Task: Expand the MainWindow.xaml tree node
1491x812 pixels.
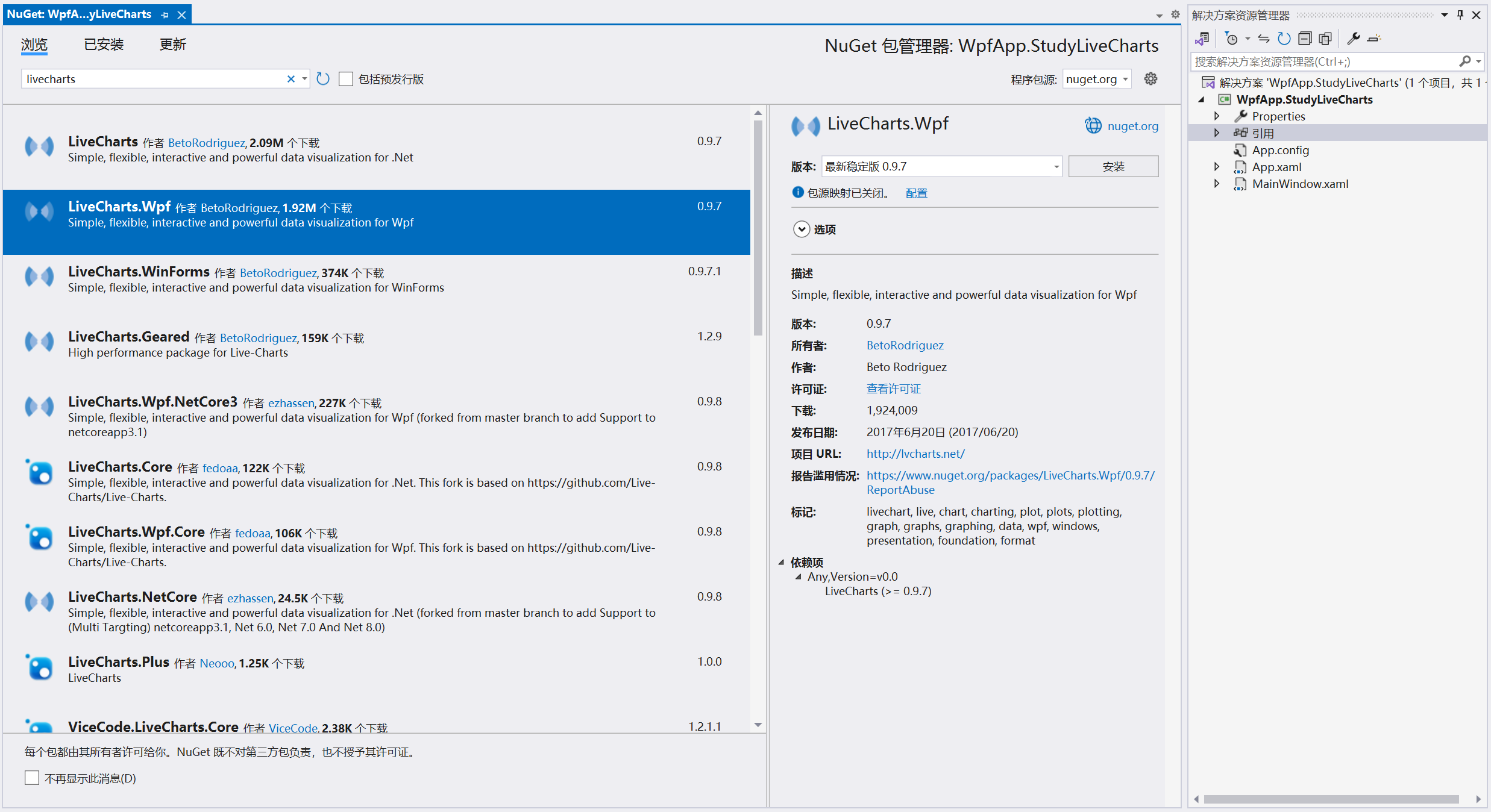Action: pos(1217,184)
